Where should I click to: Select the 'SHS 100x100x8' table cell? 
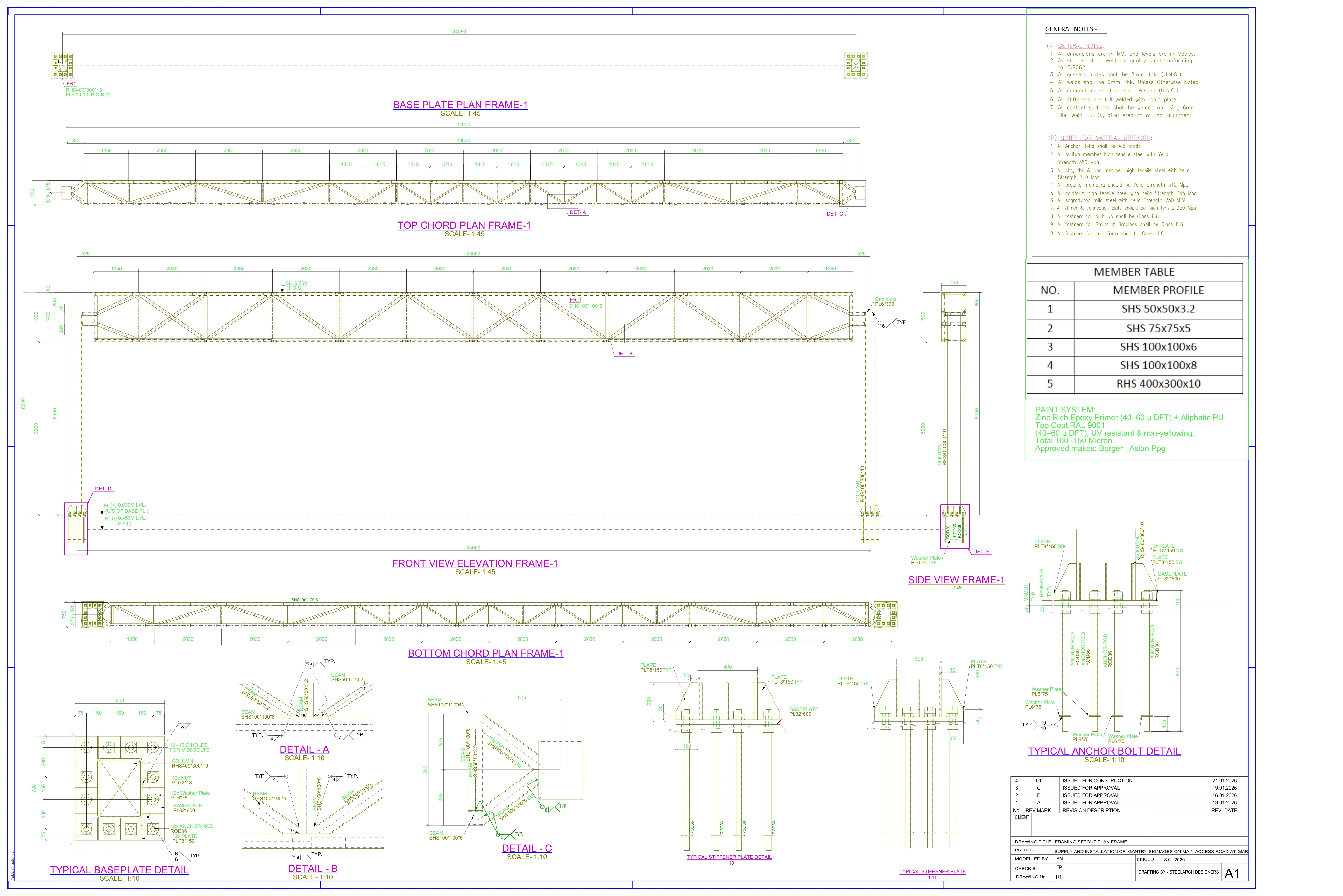tap(1158, 365)
